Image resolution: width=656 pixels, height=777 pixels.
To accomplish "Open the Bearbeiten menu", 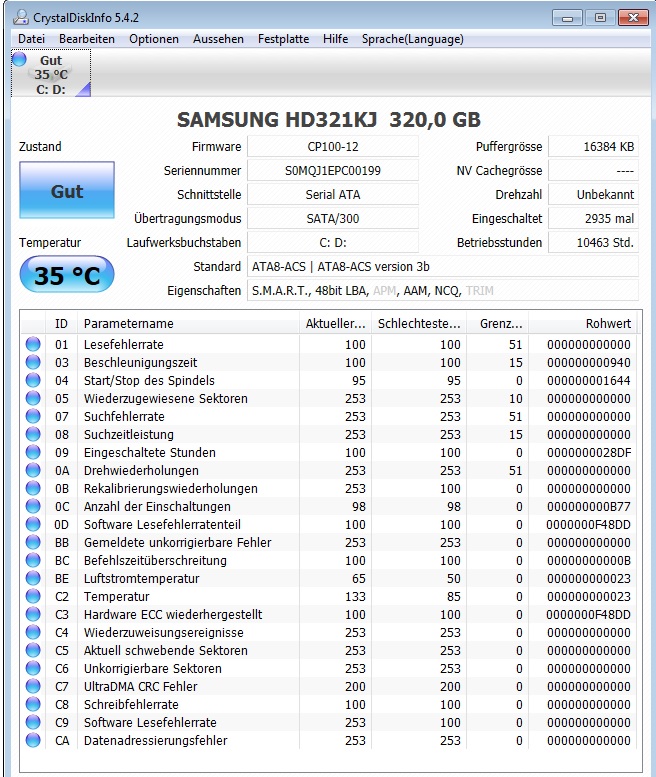I will tap(87, 39).
